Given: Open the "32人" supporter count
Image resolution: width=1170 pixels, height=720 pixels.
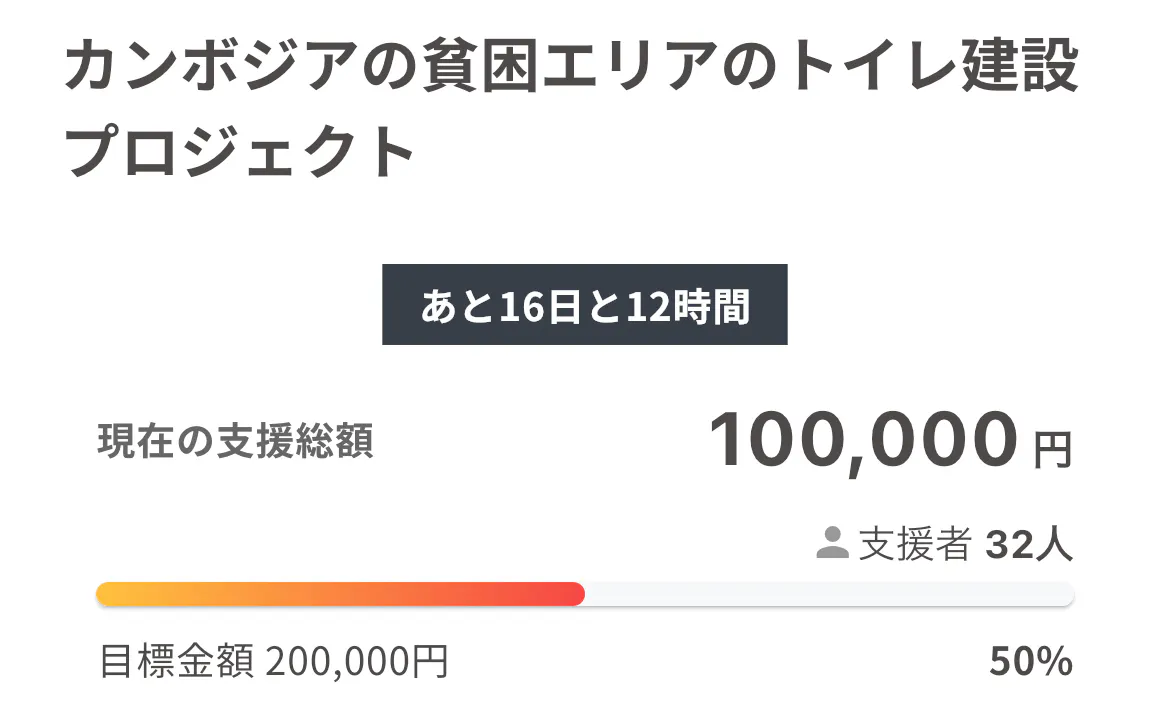Looking at the screenshot, I should click(1029, 544).
